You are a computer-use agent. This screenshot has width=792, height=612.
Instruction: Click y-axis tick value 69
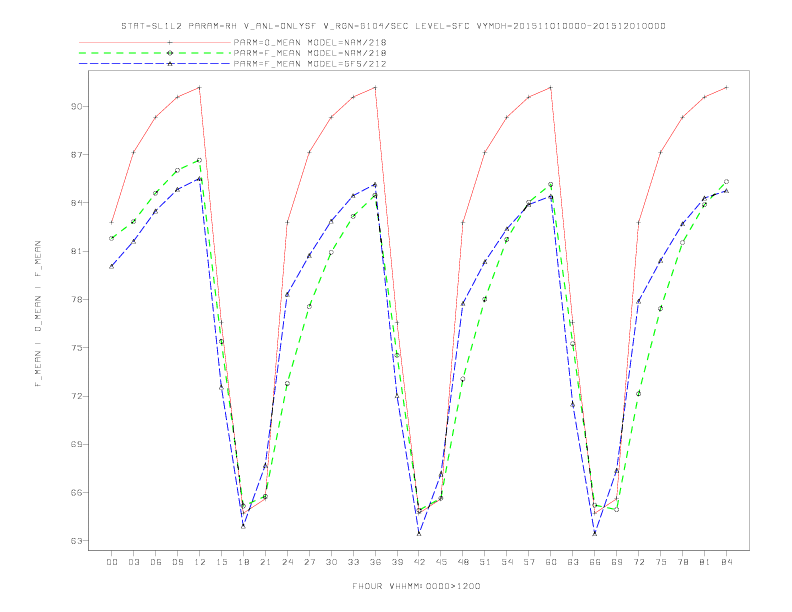click(x=77, y=444)
